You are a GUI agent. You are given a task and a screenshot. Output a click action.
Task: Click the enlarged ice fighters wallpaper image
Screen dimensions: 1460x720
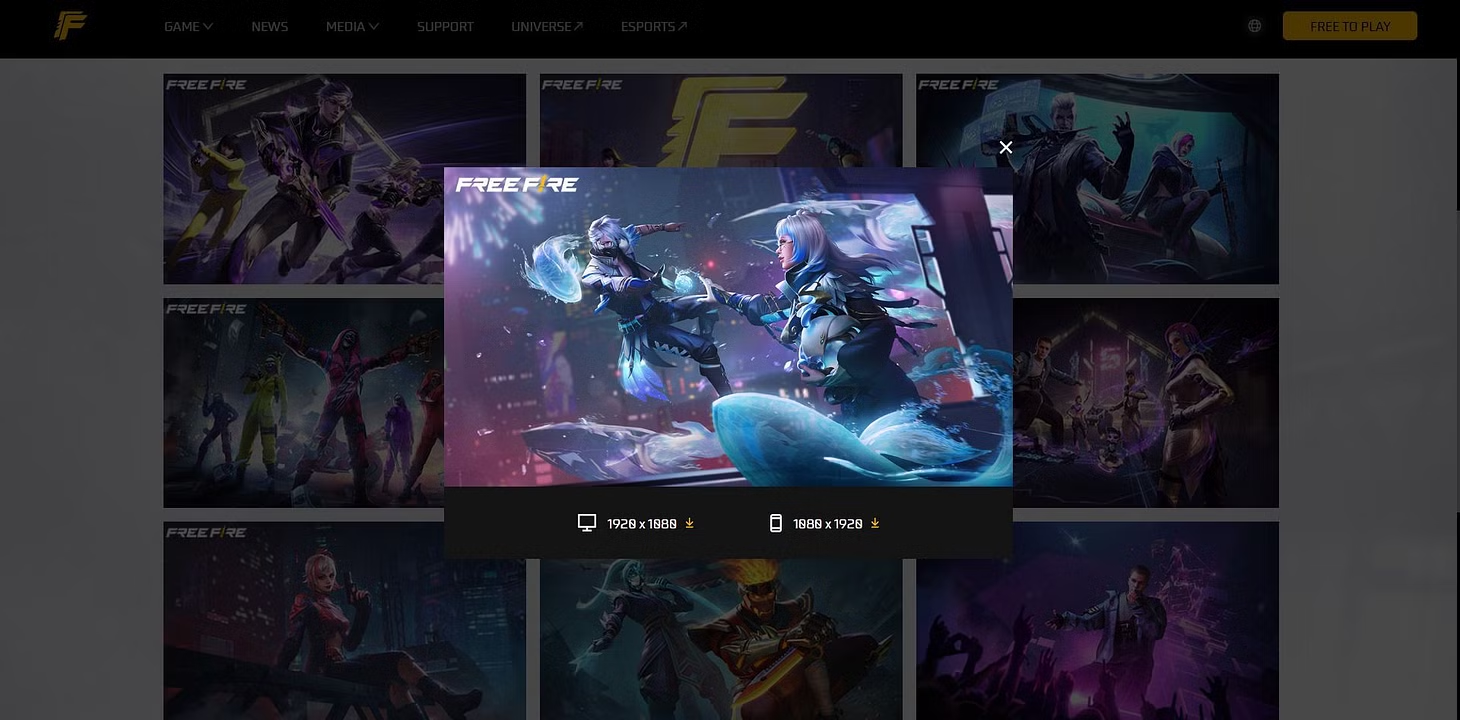[x=728, y=327]
